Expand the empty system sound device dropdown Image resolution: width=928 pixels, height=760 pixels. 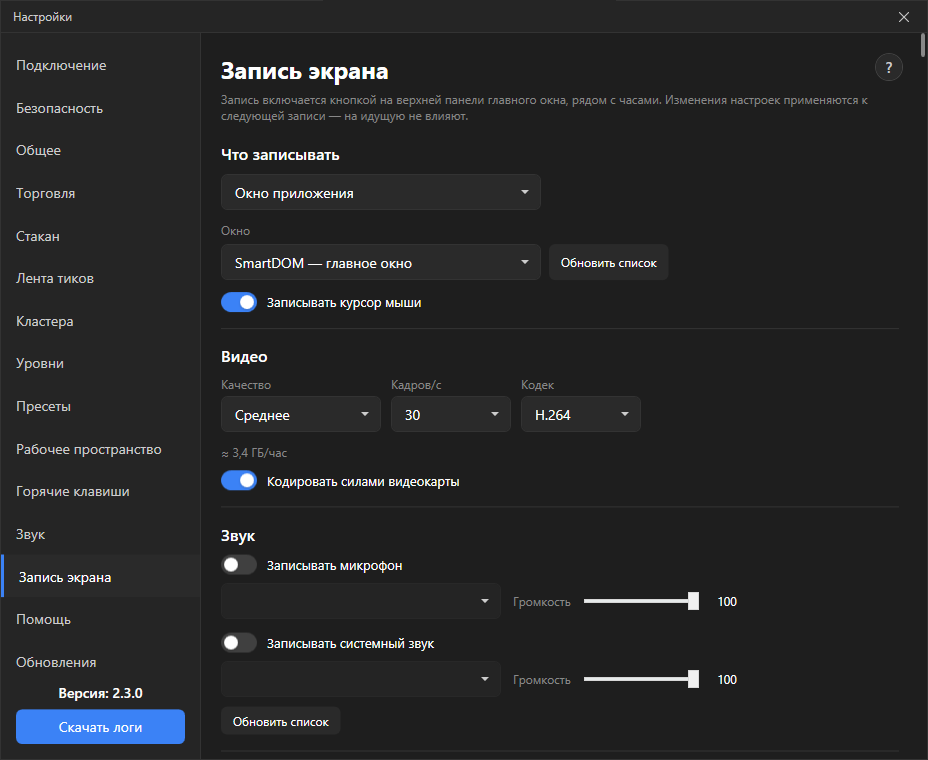coord(360,680)
